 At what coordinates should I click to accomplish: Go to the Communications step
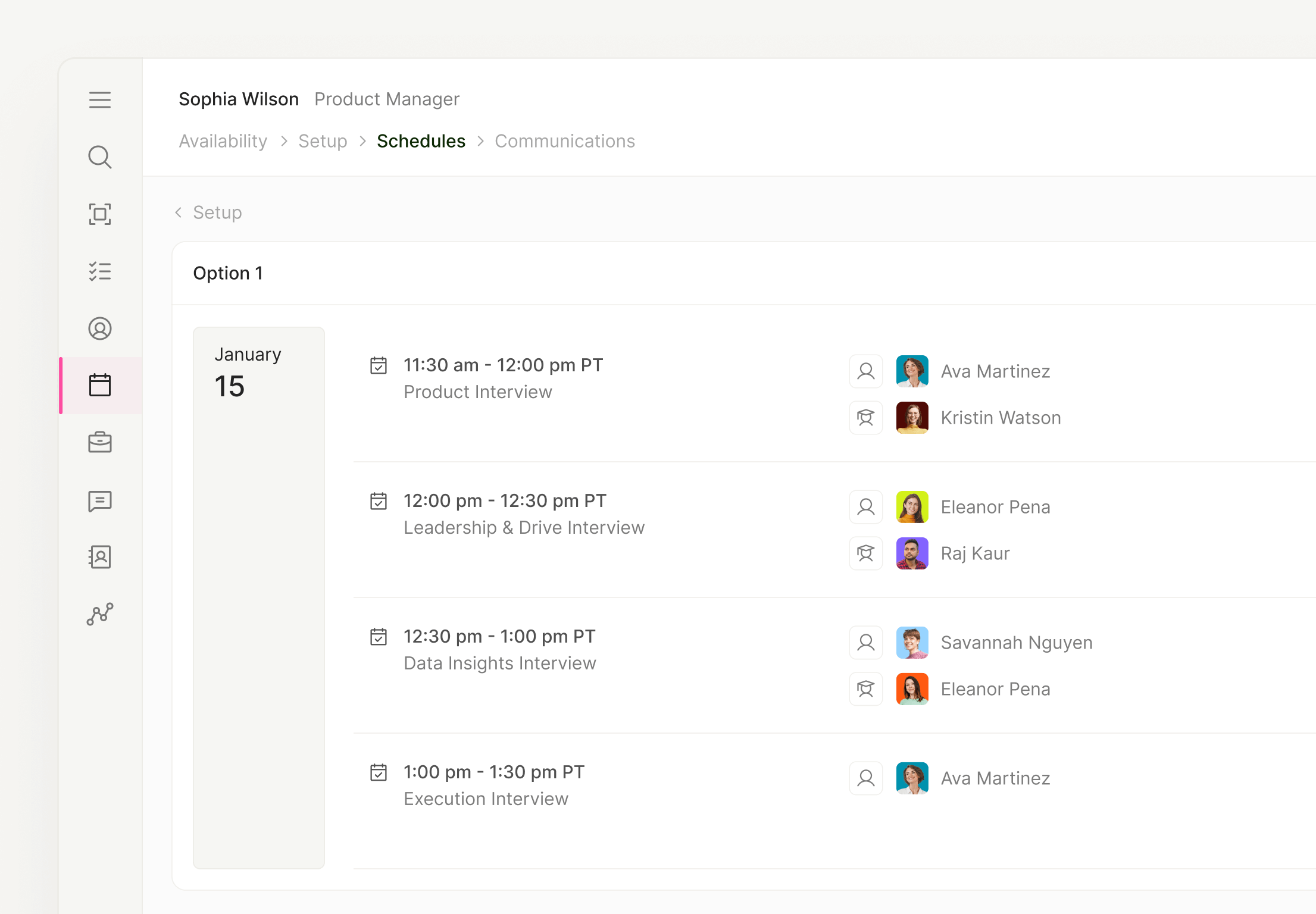pos(565,141)
